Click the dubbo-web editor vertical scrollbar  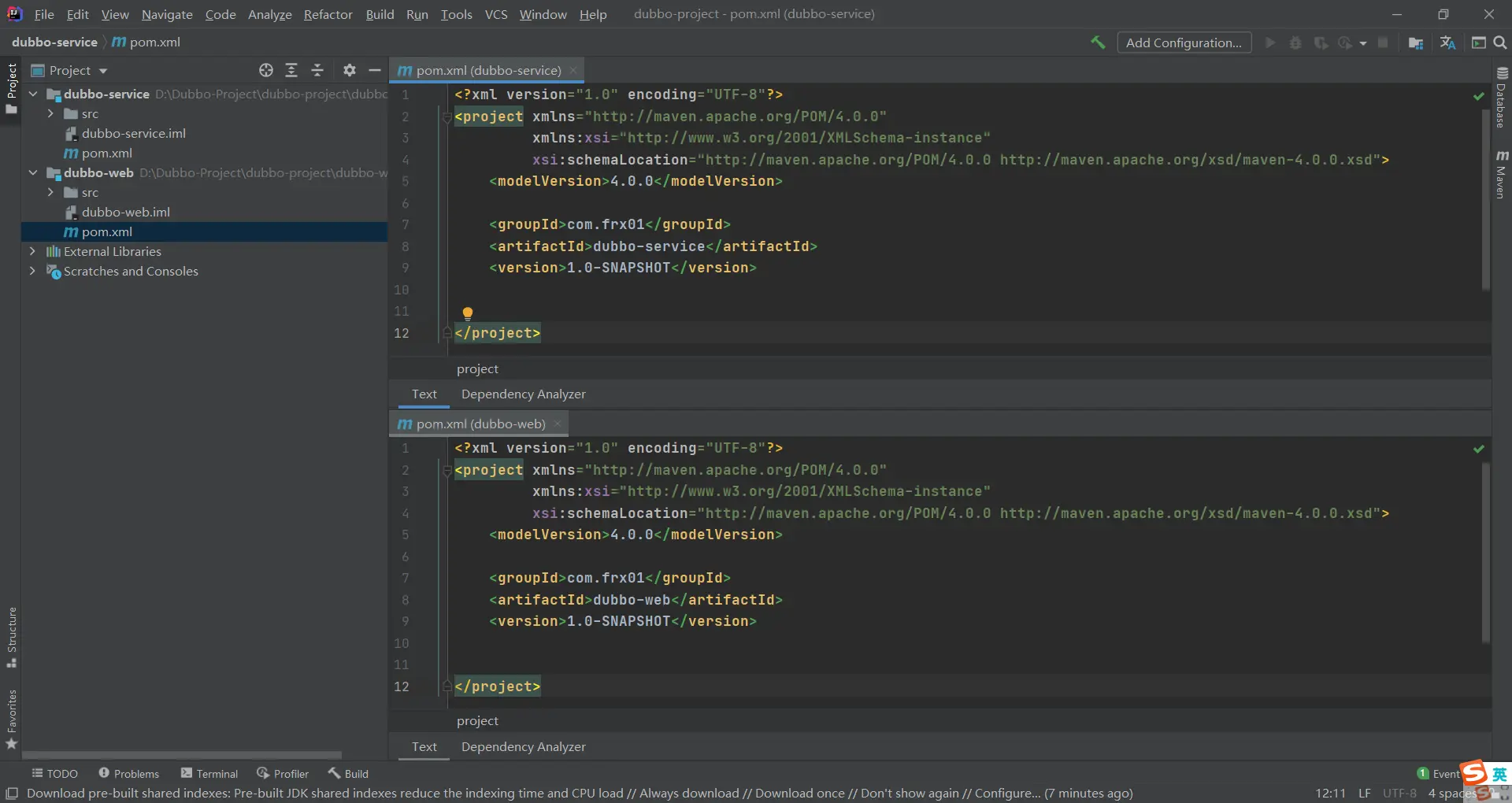1485,553
